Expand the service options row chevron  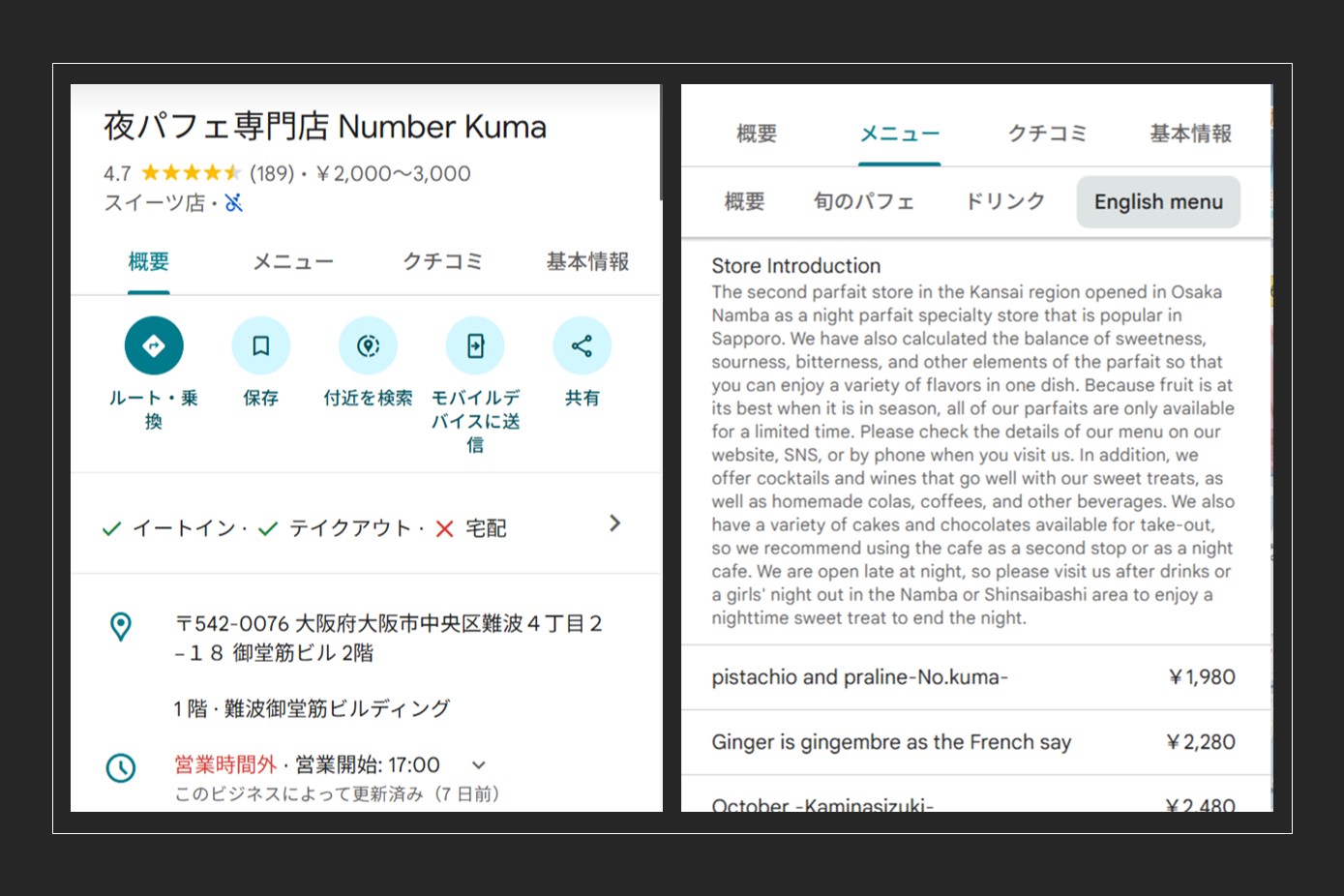coord(614,523)
